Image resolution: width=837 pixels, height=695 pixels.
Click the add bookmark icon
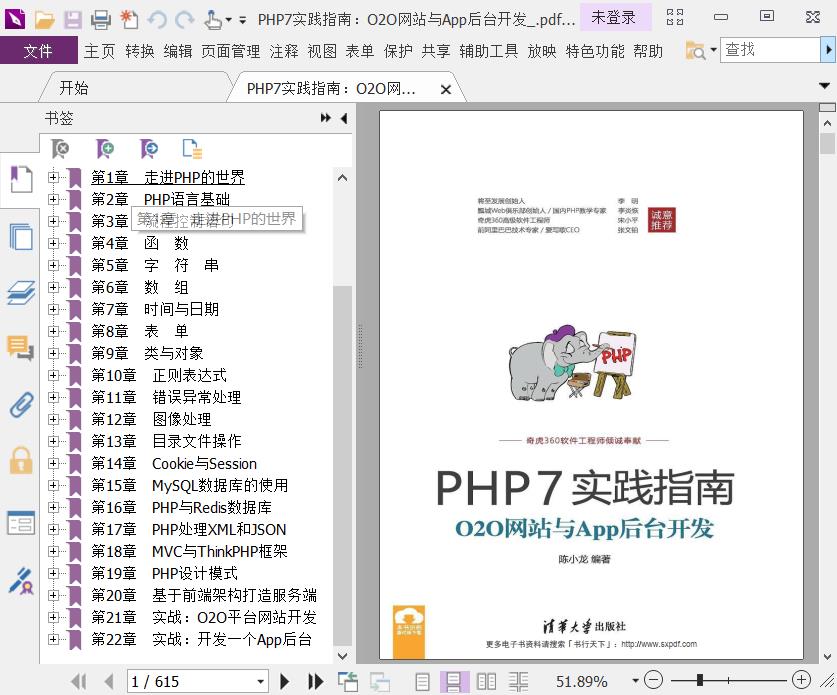coord(105,149)
